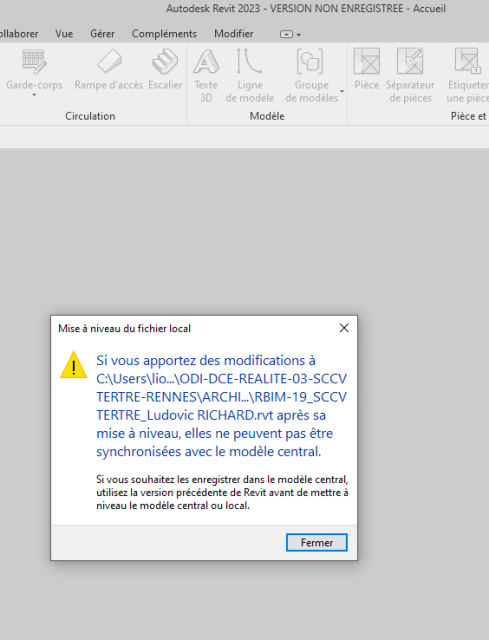Select the Rampe d'accès tool
The width and height of the screenshot is (489, 640).
[109, 69]
